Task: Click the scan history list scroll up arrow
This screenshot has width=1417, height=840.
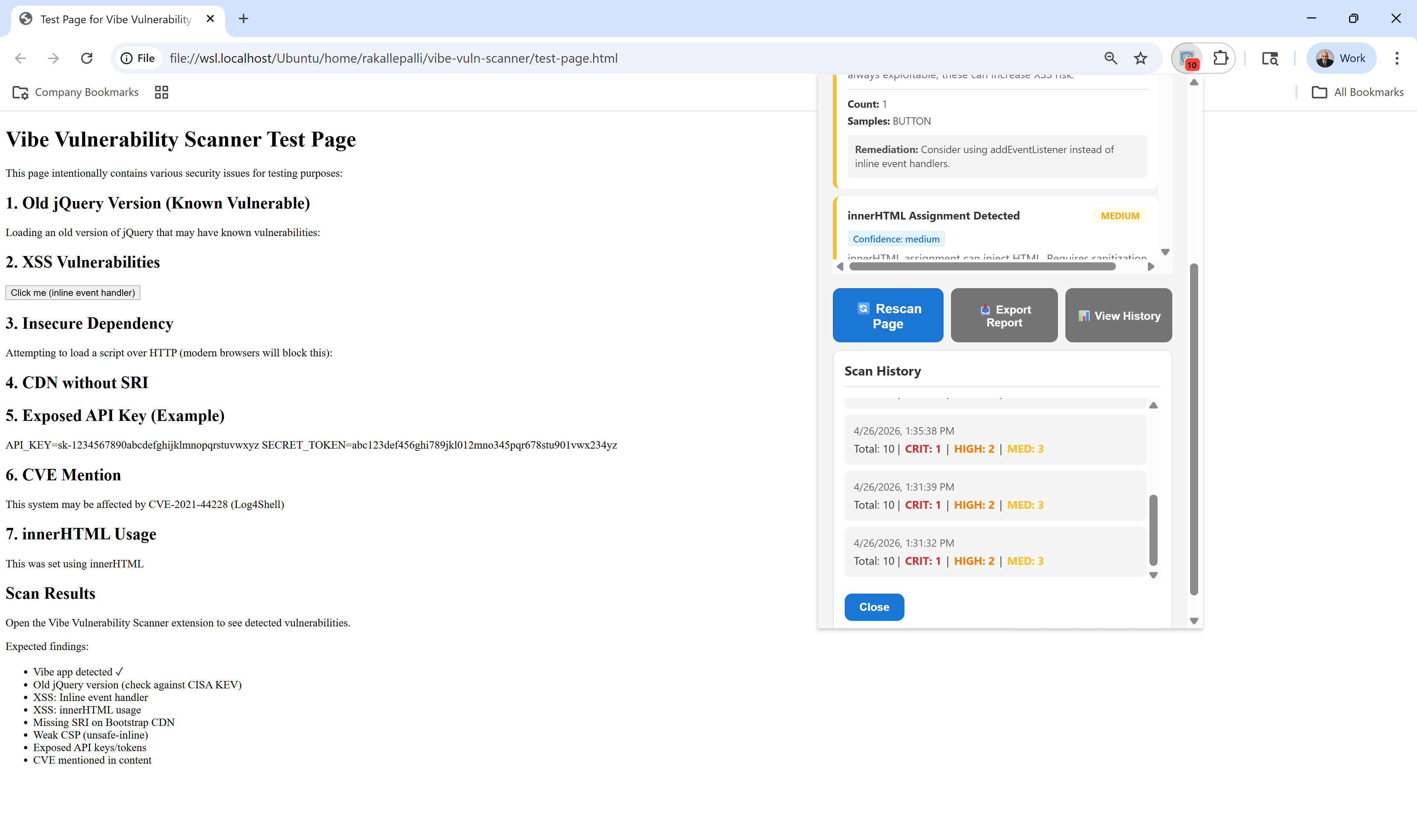Action: click(x=1153, y=405)
